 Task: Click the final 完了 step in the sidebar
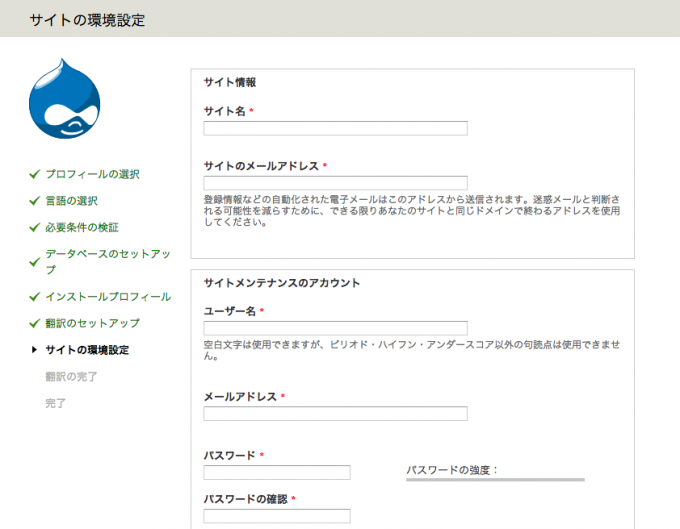56,403
